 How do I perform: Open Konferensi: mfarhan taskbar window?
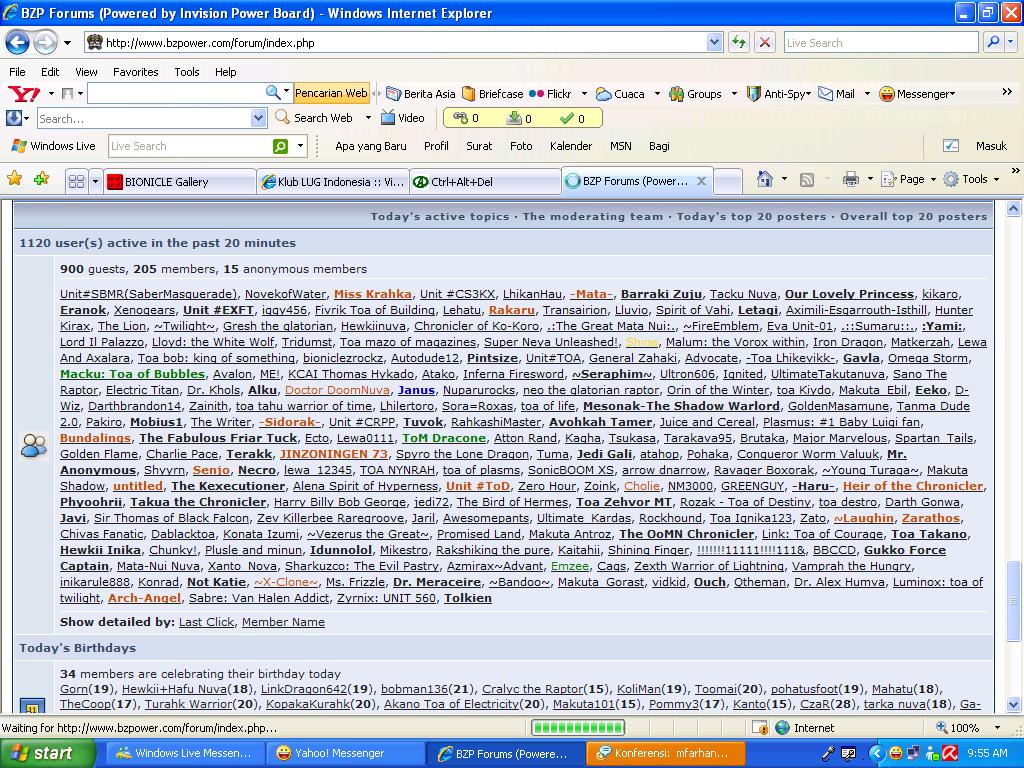pos(666,753)
